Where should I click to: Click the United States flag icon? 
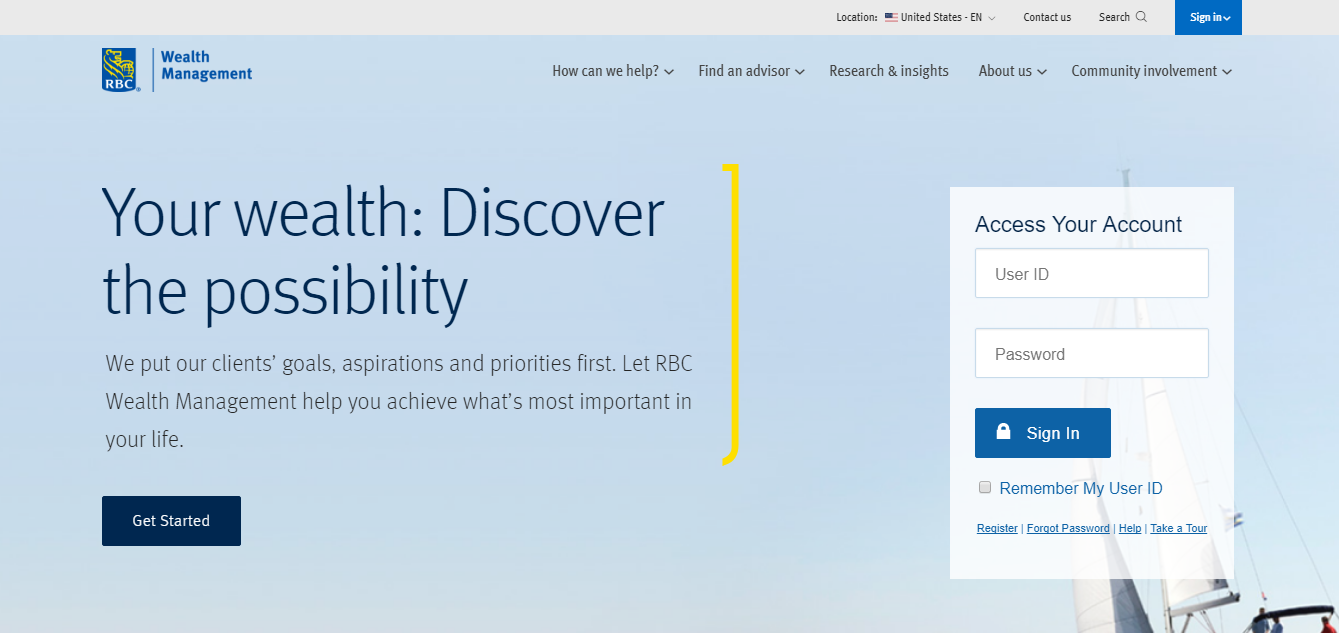(891, 17)
